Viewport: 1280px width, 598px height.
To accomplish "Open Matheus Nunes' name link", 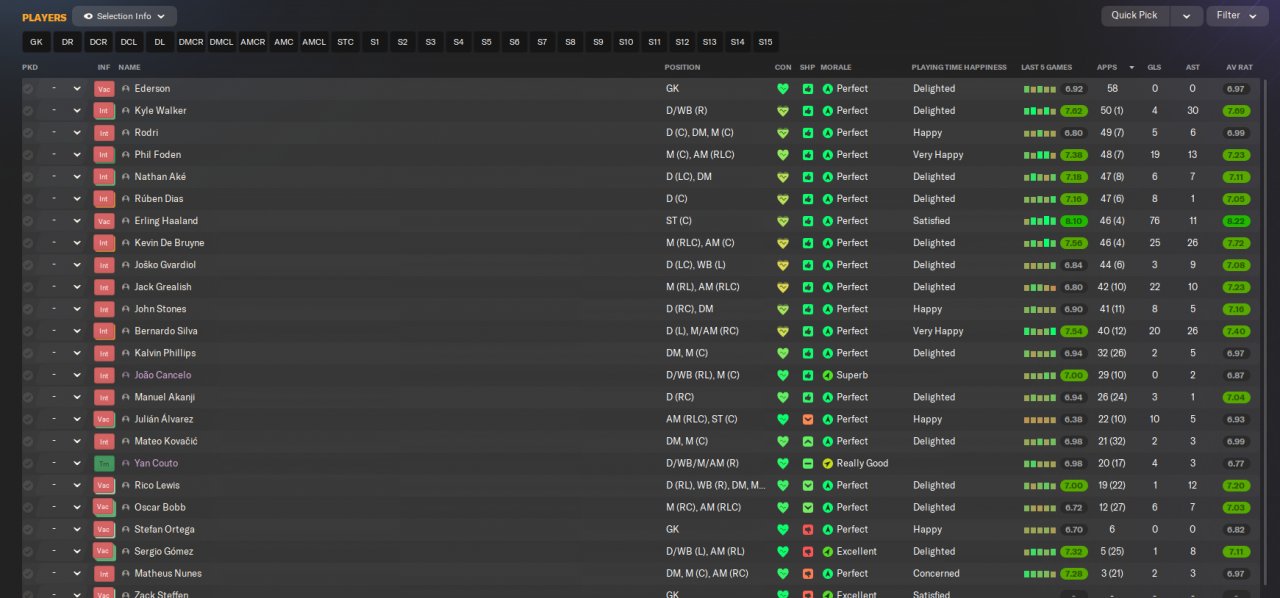I will pyautogui.click(x=168, y=573).
